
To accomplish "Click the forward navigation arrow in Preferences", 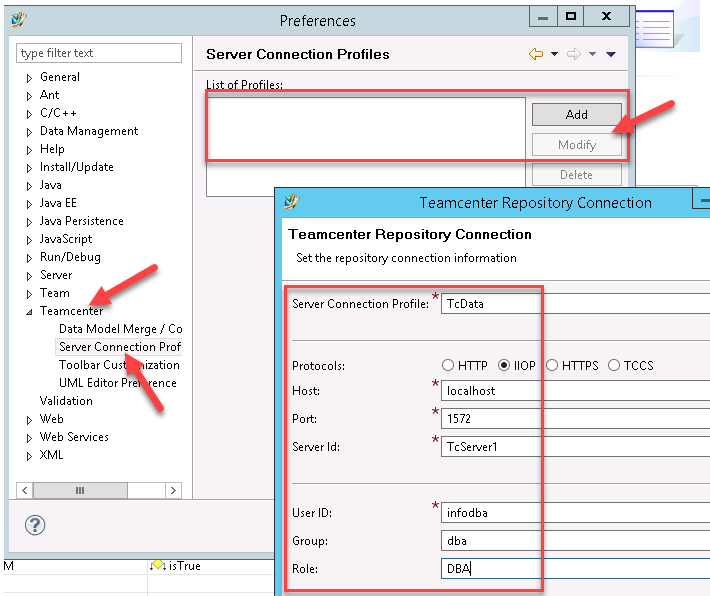I will pyautogui.click(x=574, y=54).
